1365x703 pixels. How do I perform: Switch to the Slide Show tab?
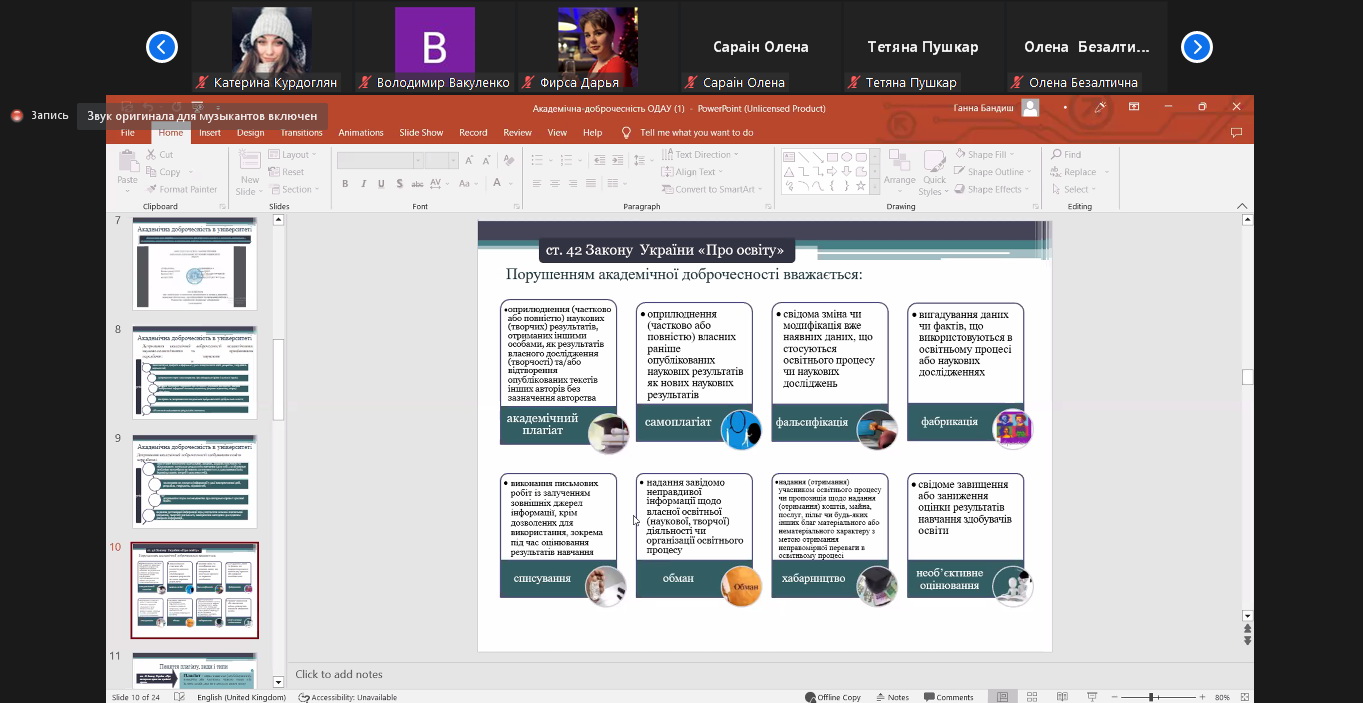pos(421,132)
